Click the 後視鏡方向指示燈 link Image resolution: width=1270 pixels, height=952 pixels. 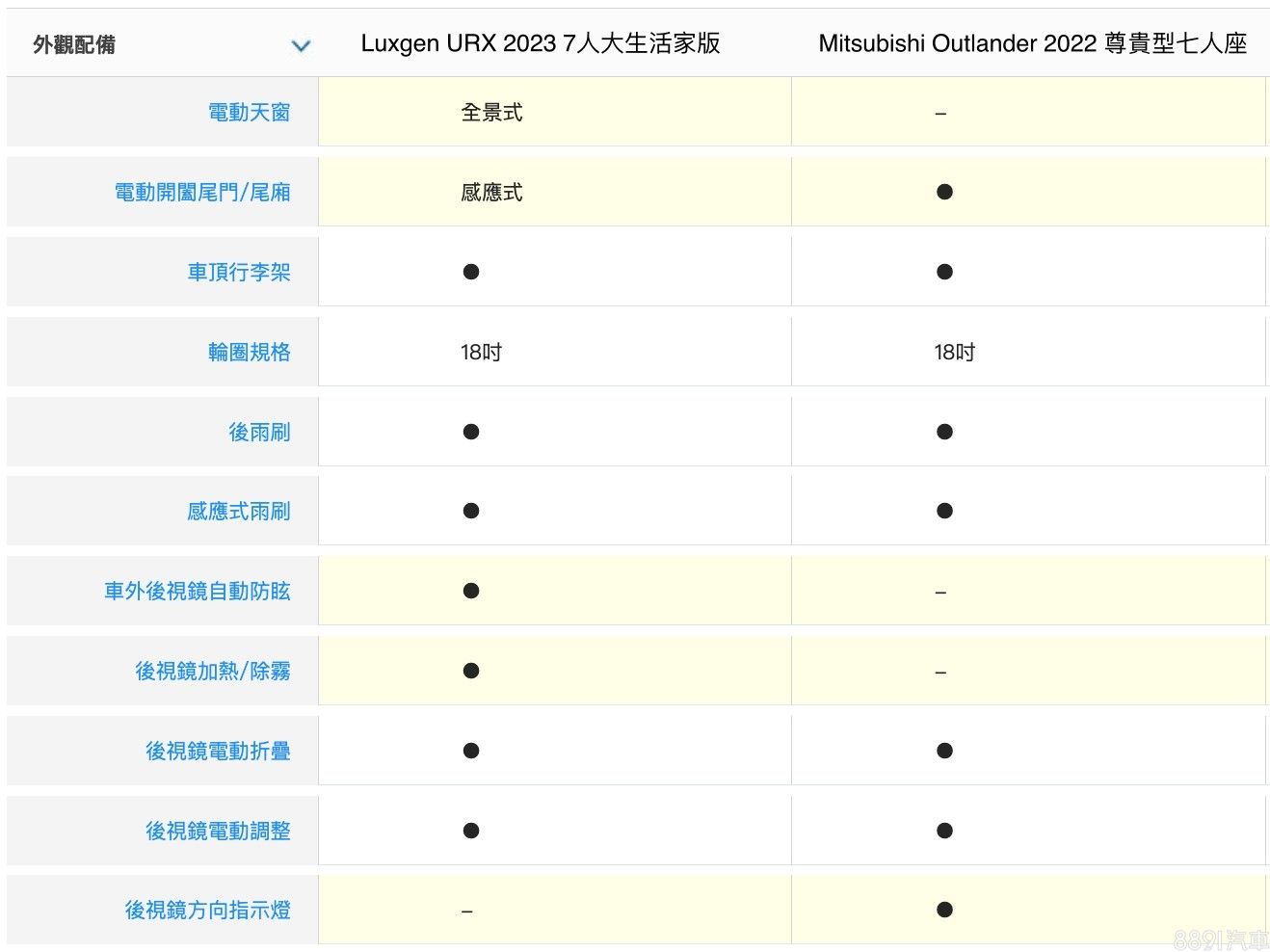207,911
